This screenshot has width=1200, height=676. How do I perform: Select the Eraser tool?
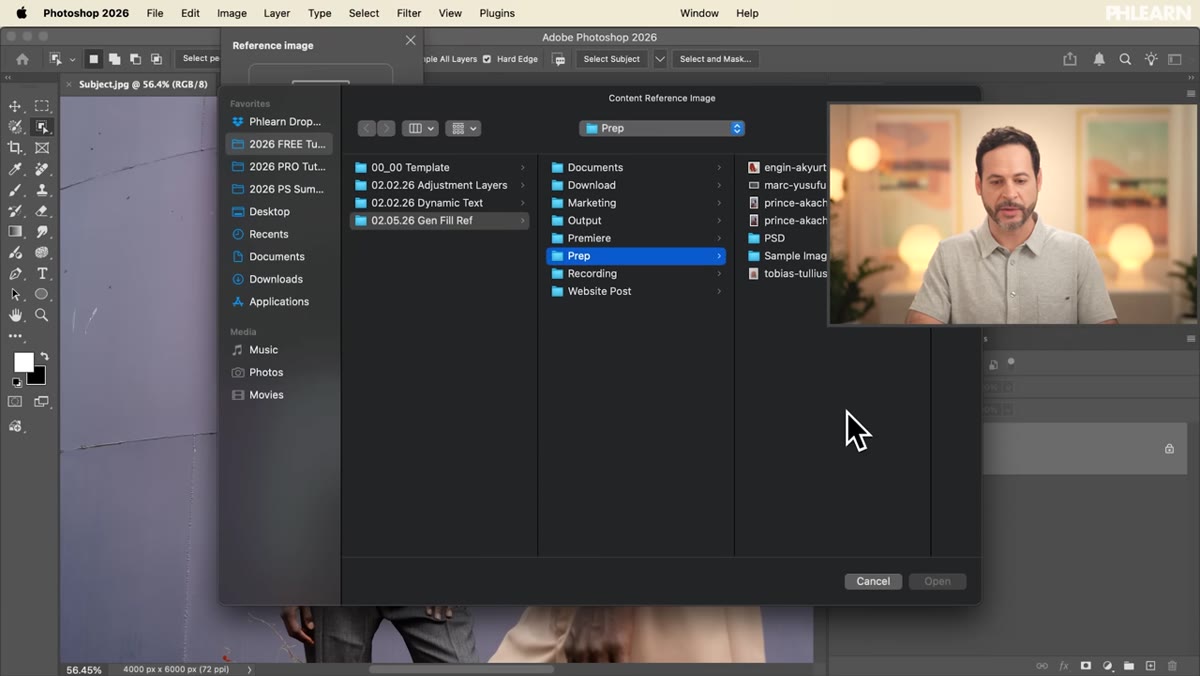coord(42,211)
